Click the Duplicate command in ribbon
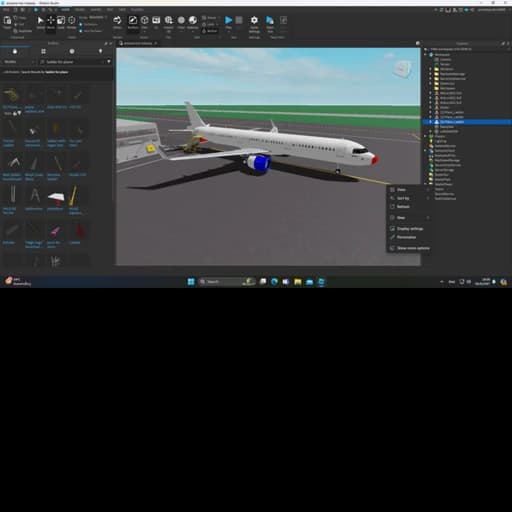The width and height of the screenshot is (512, 512). coord(23,31)
